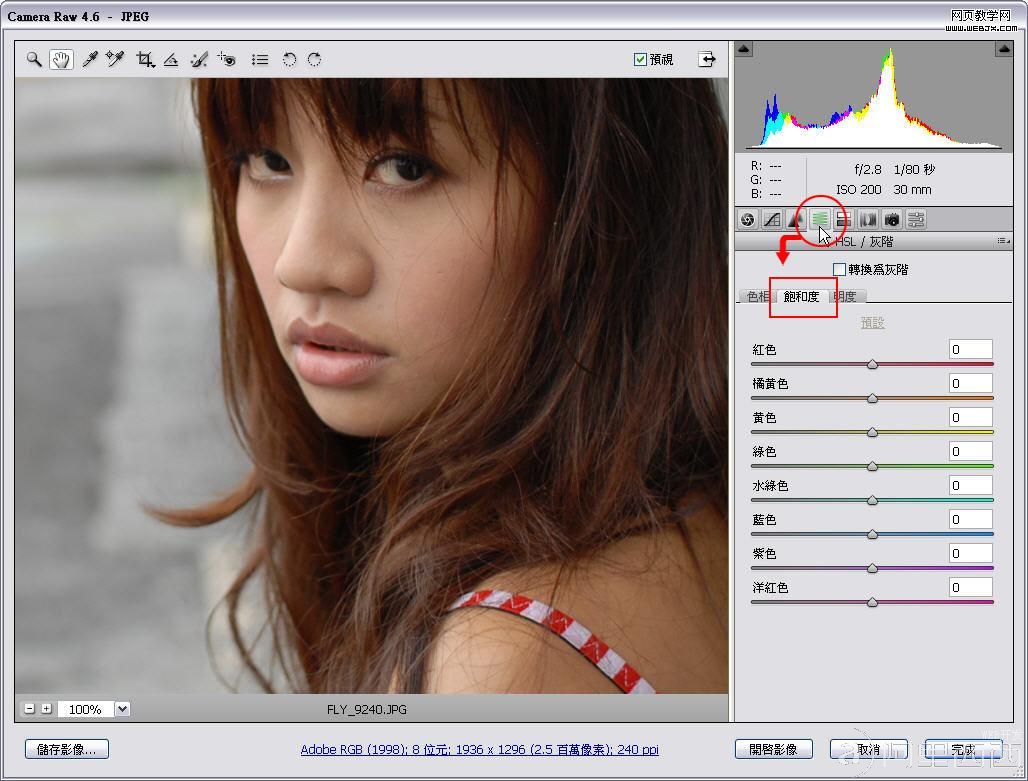The image size is (1028, 781).
Task: Switch to the 明度 luminance tab
Action: click(x=848, y=296)
